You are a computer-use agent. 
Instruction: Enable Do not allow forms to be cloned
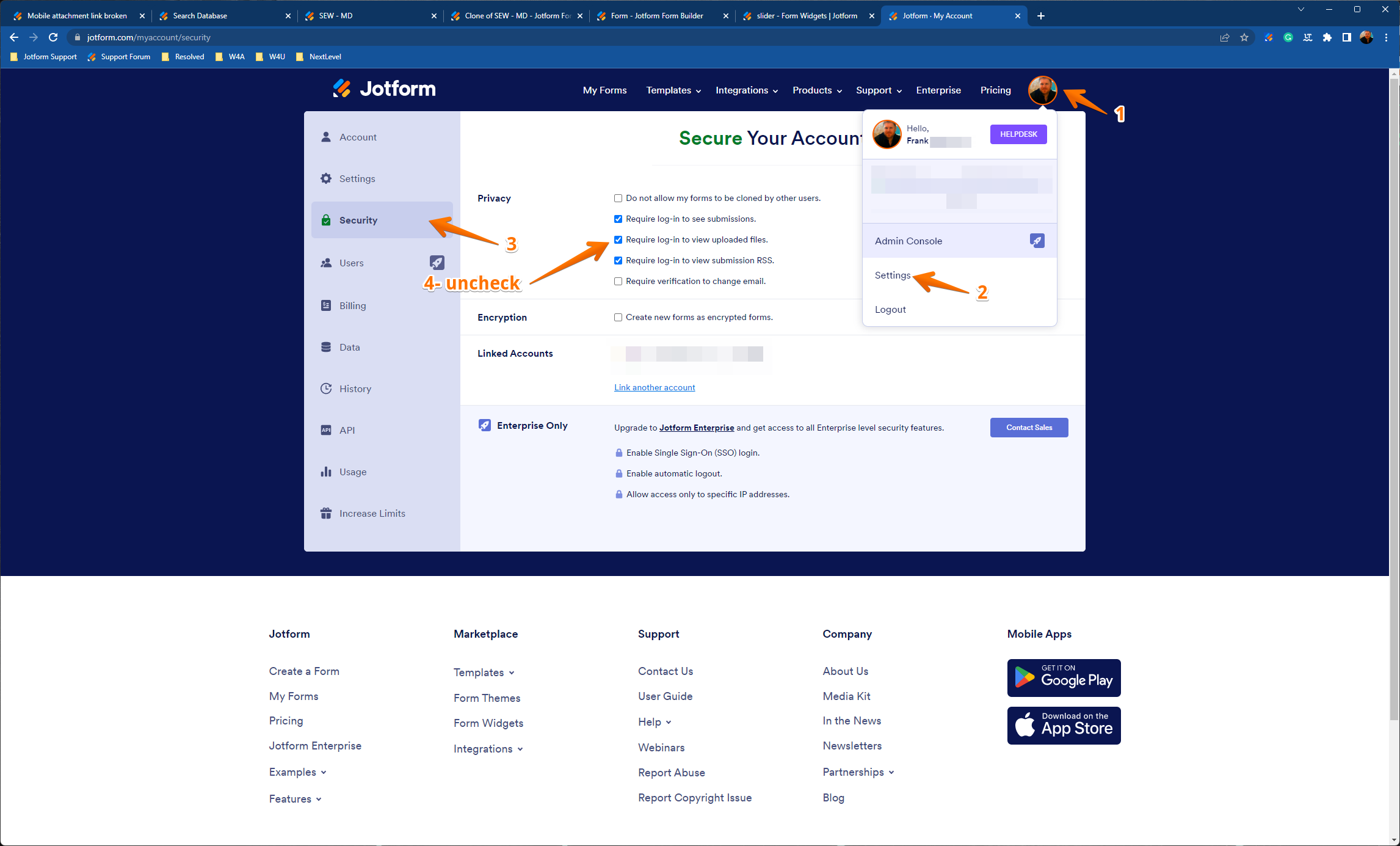tap(618, 198)
